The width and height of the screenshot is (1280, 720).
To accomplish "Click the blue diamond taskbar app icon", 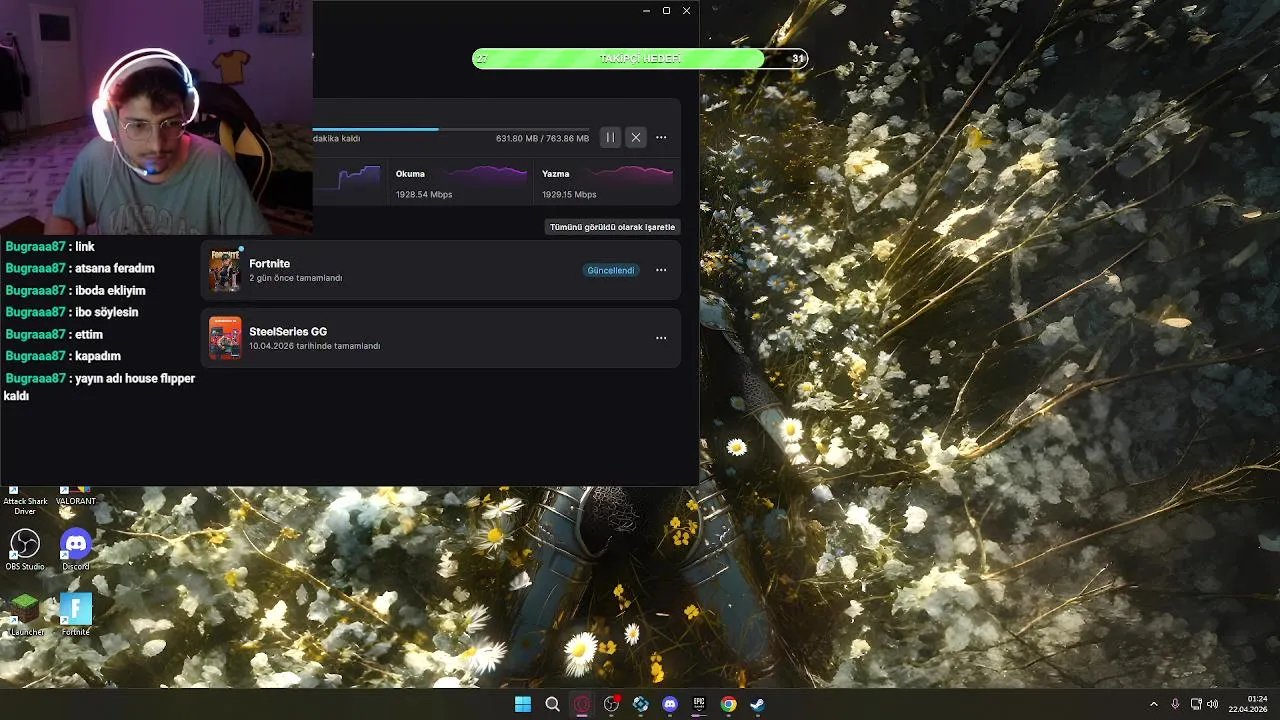I will (x=641, y=704).
